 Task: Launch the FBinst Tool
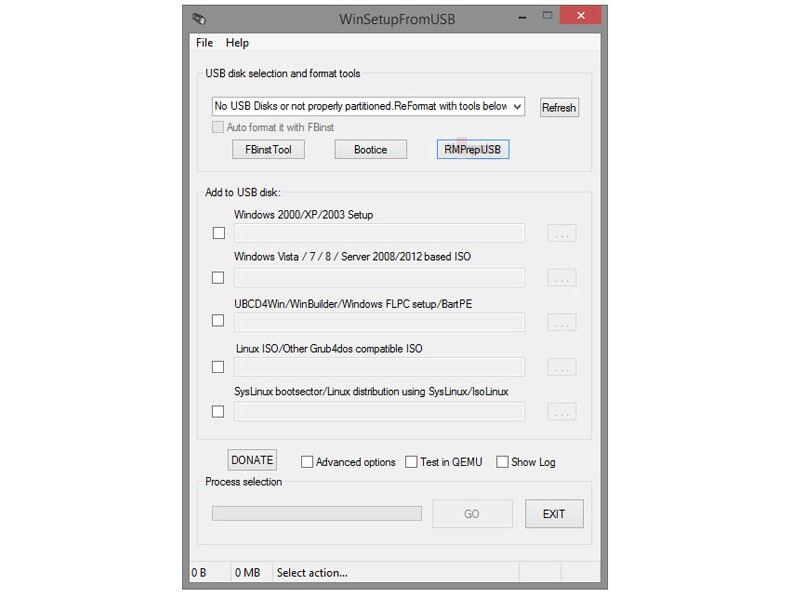coord(268,150)
